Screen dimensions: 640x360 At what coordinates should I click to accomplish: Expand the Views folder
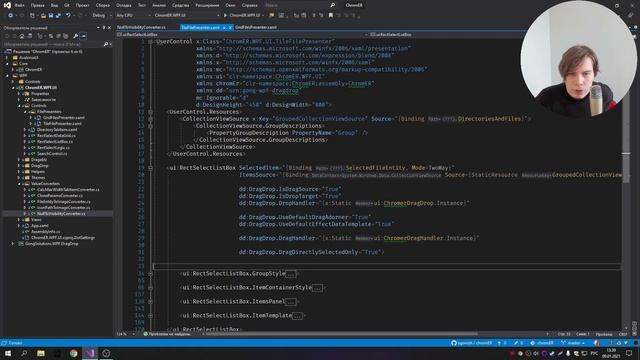coord(19,220)
